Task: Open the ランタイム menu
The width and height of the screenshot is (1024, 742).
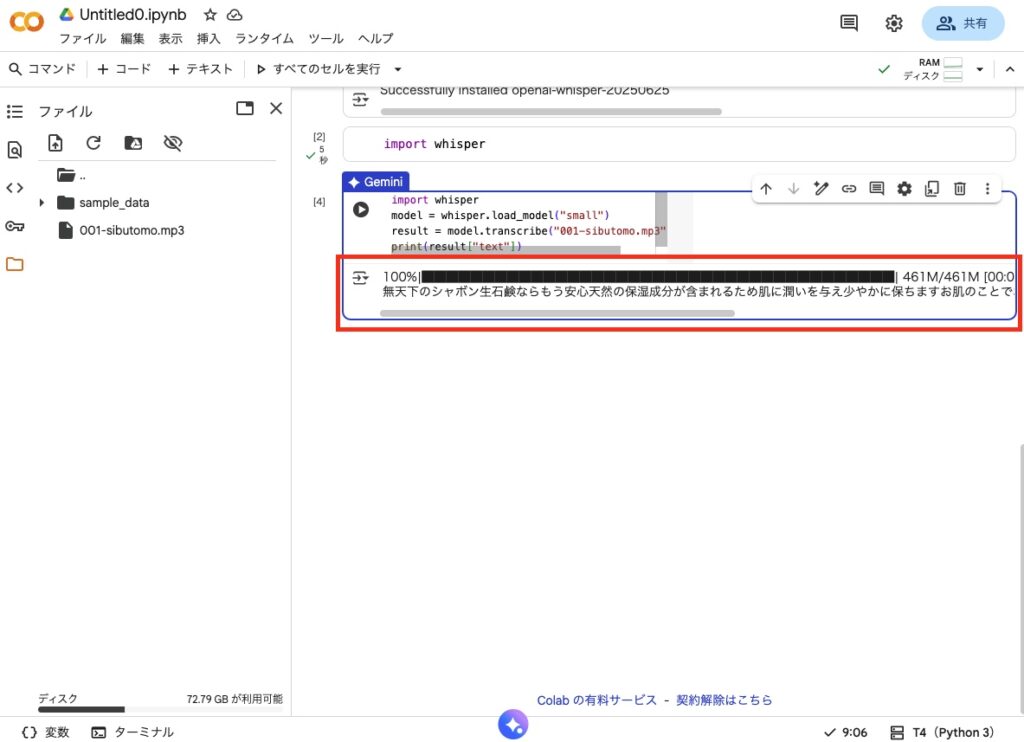Action: point(264,38)
